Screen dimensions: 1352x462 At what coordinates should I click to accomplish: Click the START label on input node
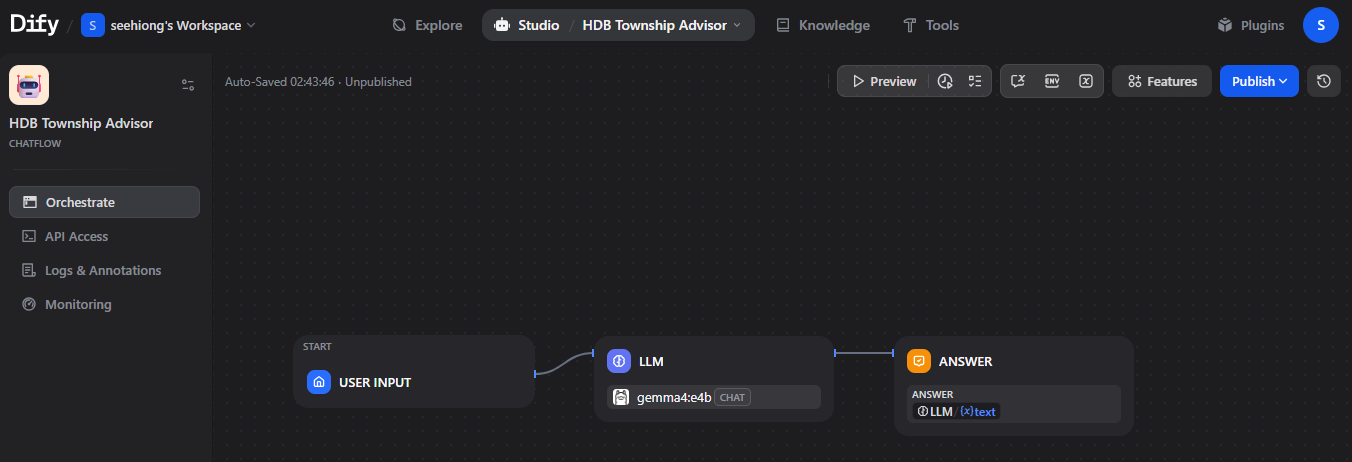319,347
